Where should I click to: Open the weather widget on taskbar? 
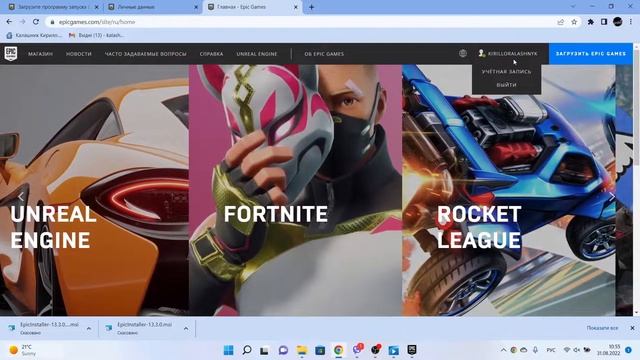(23, 350)
